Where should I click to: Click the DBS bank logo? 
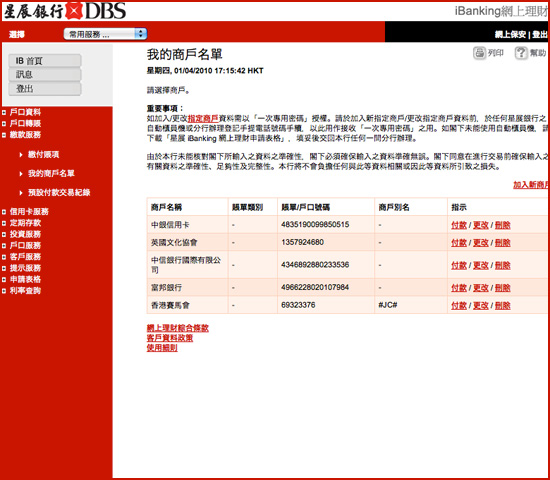[x=65, y=11]
